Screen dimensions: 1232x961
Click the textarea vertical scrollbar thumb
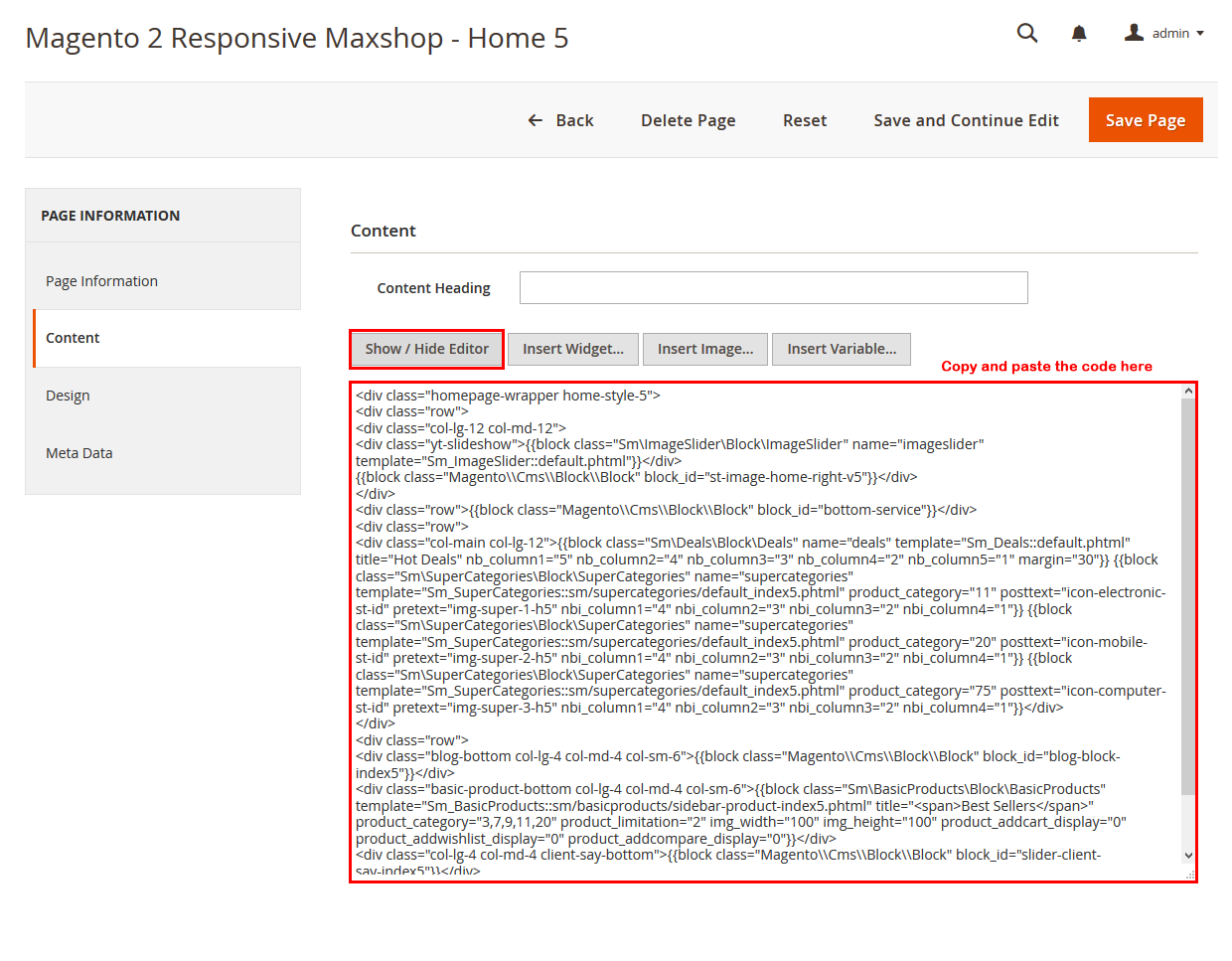1188,596
